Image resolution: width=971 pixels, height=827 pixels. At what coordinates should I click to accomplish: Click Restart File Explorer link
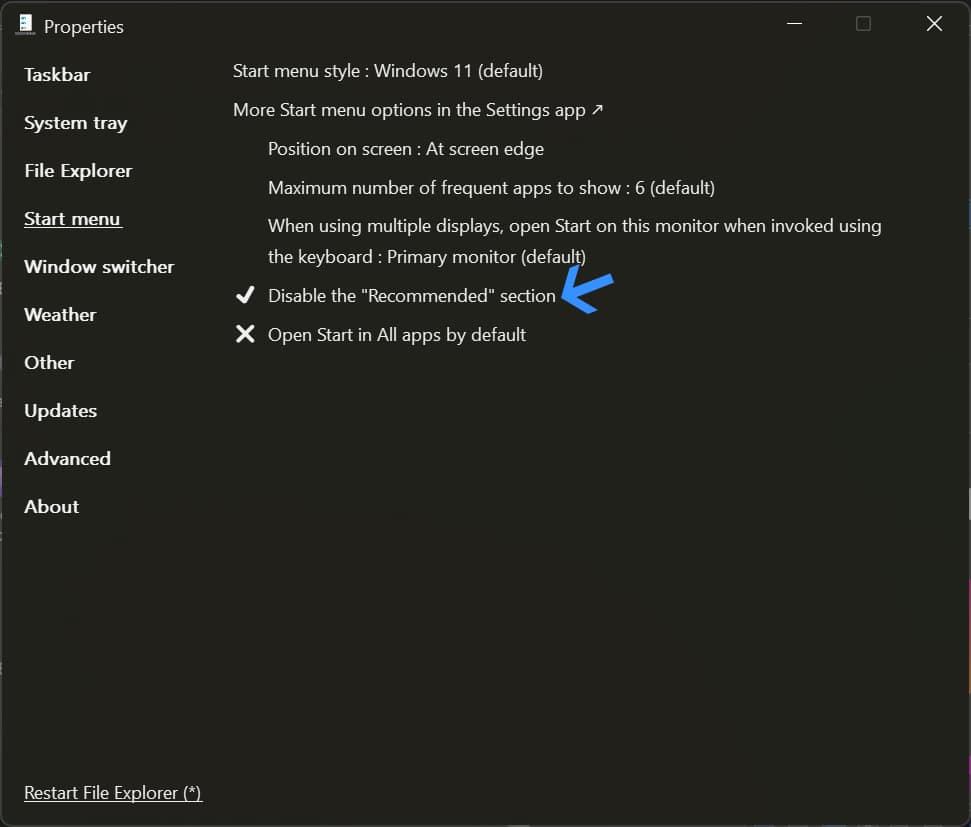tap(112, 792)
